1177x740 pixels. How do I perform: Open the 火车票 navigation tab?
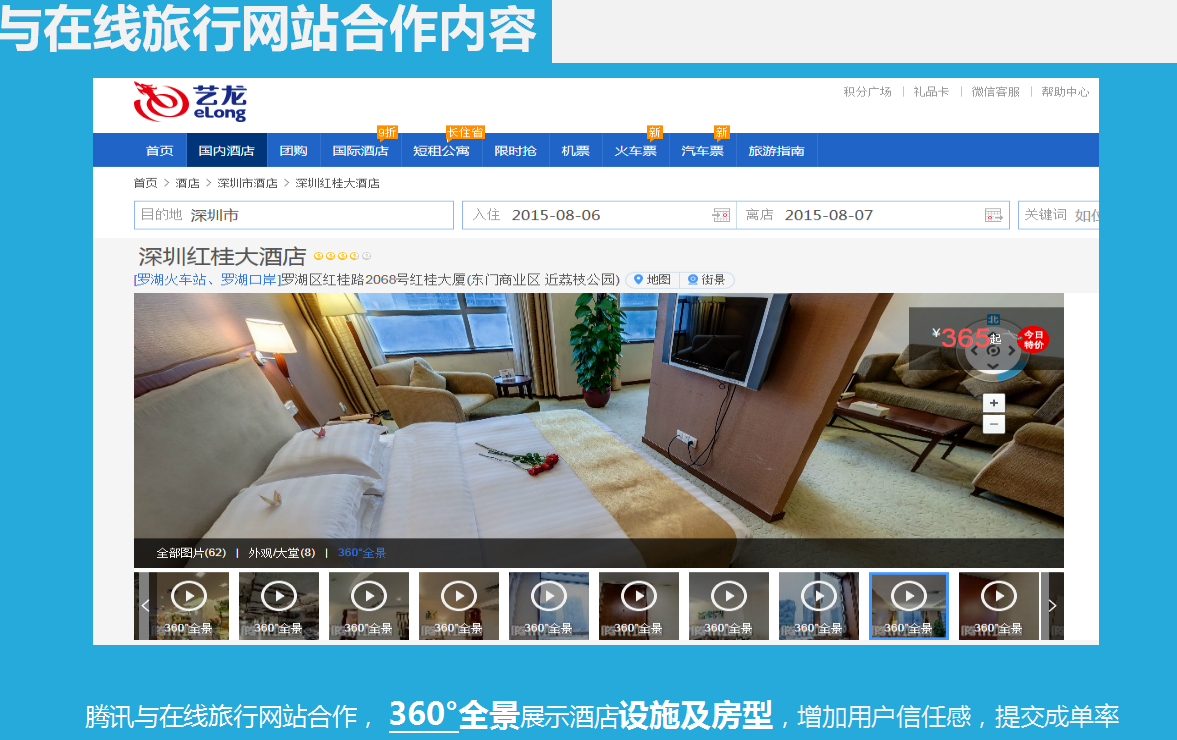pyautogui.click(x=635, y=151)
